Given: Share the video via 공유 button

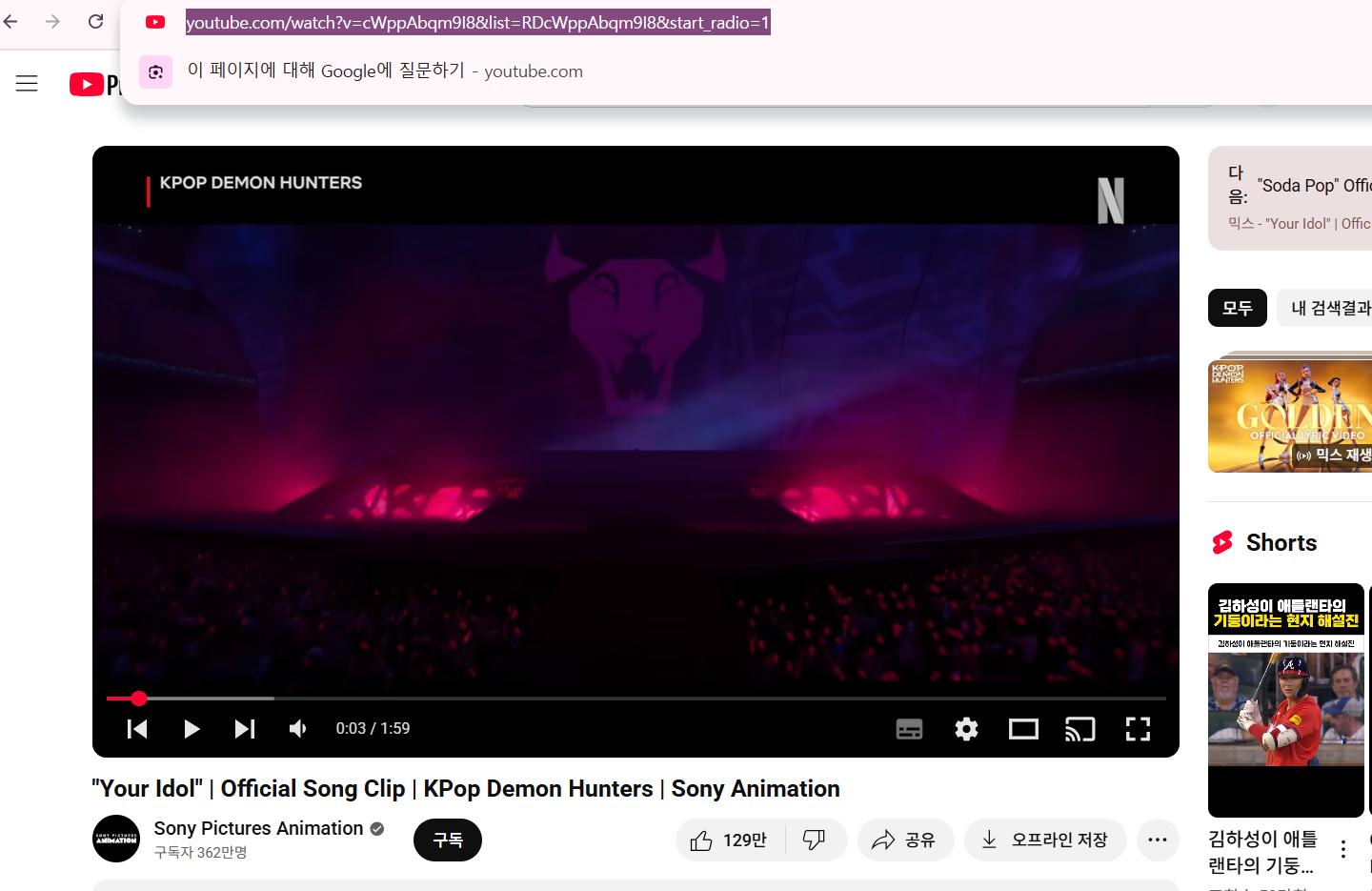Looking at the screenshot, I should click(x=905, y=840).
